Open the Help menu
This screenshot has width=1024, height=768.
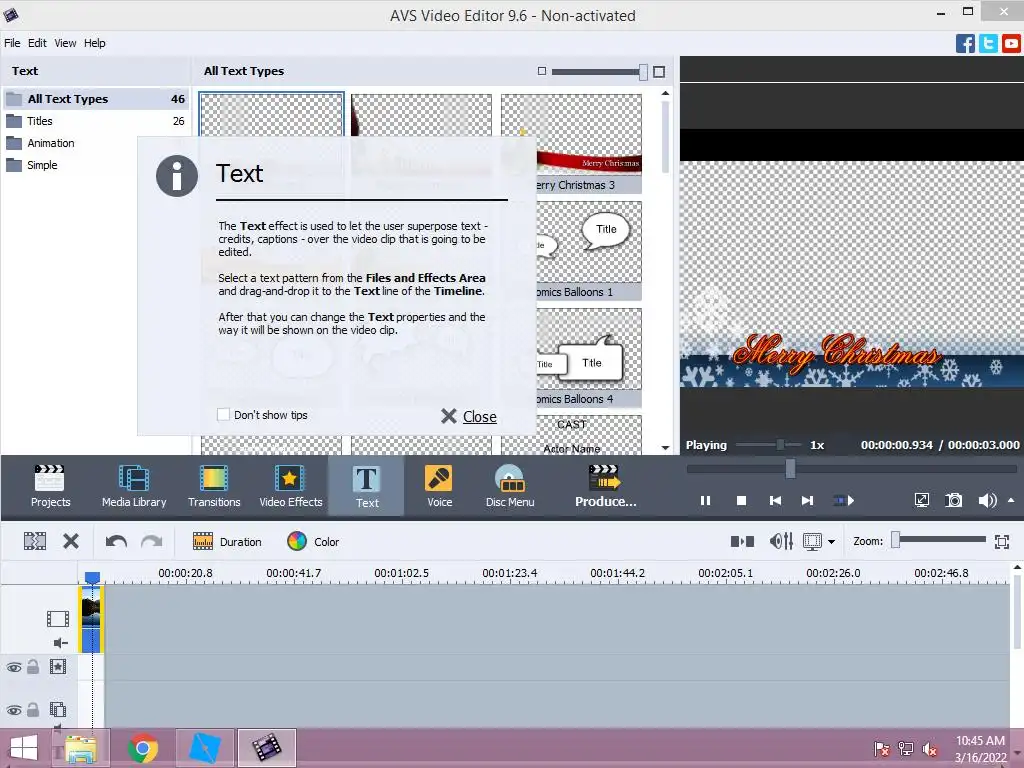pyautogui.click(x=95, y=43)
